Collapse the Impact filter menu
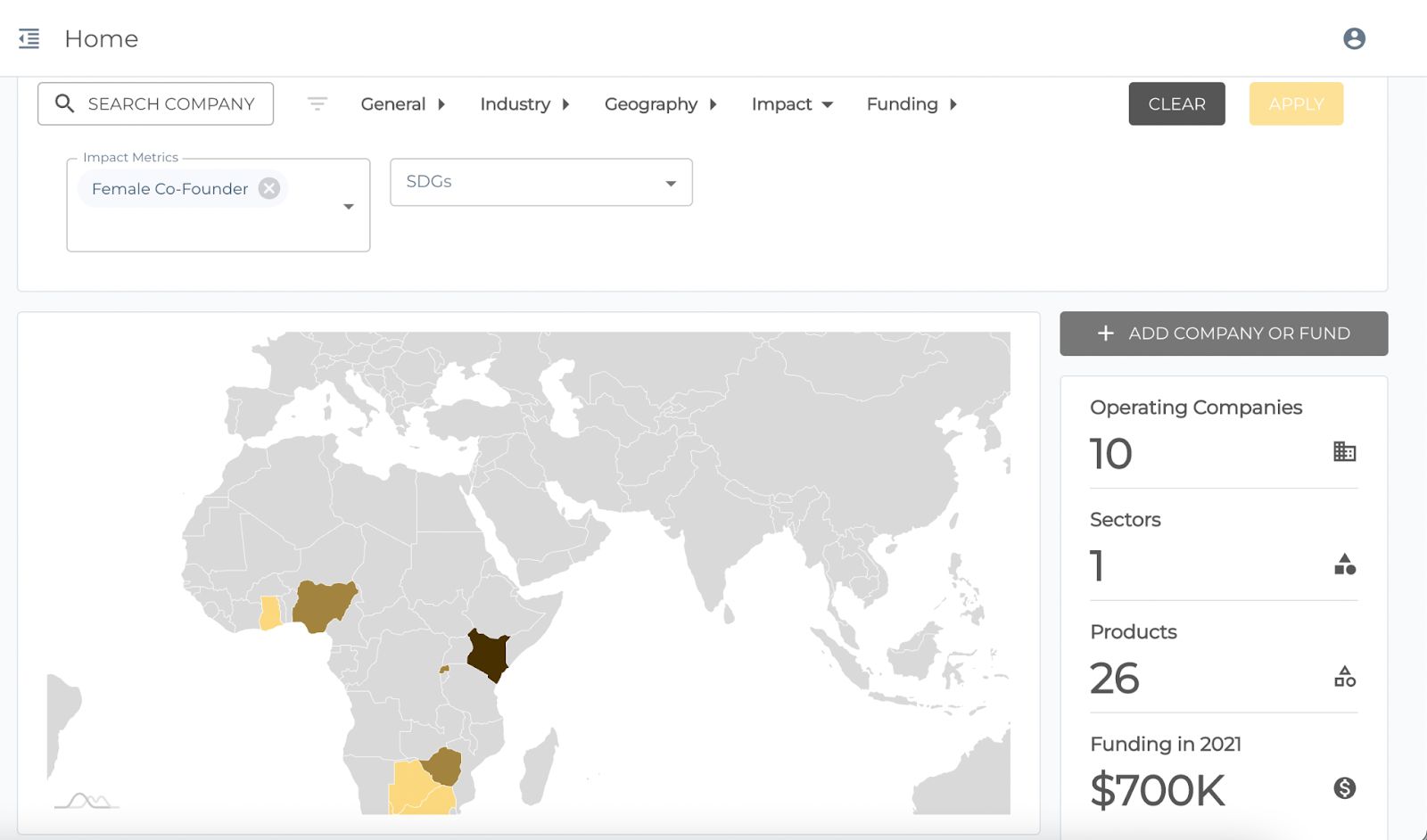 [792, 104]
